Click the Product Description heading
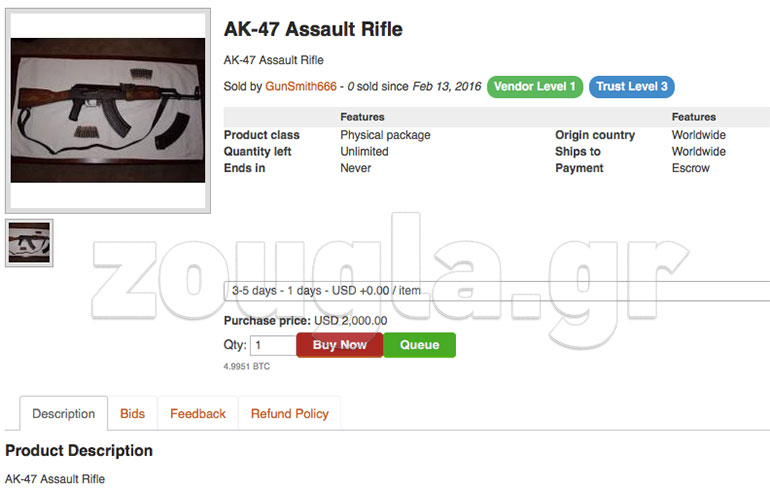The image size is (770, 489). (x=79, y=451)
